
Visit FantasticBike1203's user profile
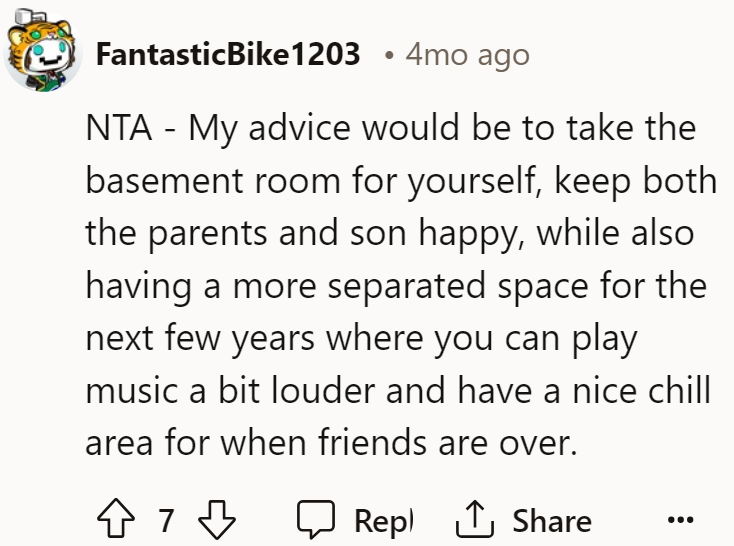[x=228, y=54]
